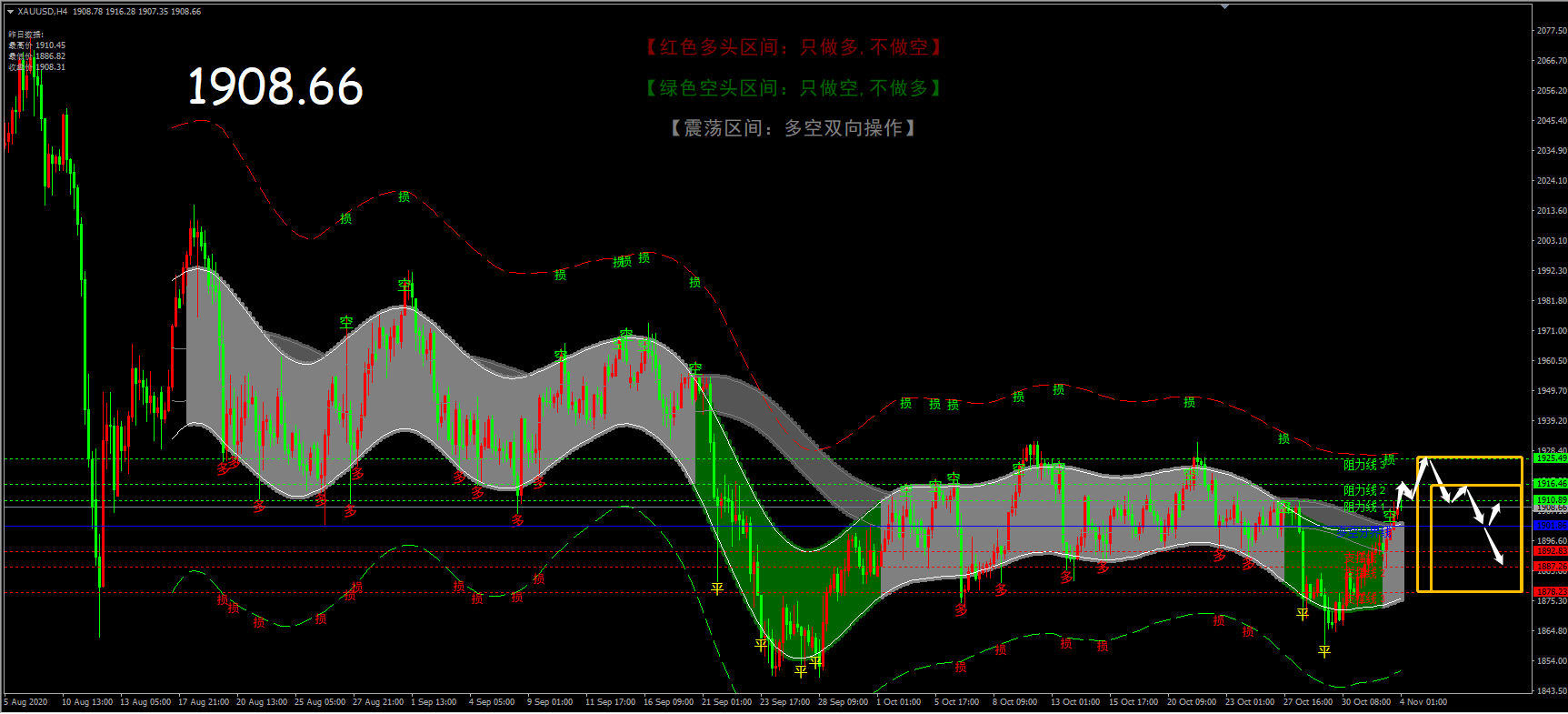
Task: Select the 震荡区间 多空双向操作 text
Action: [793, 128]
